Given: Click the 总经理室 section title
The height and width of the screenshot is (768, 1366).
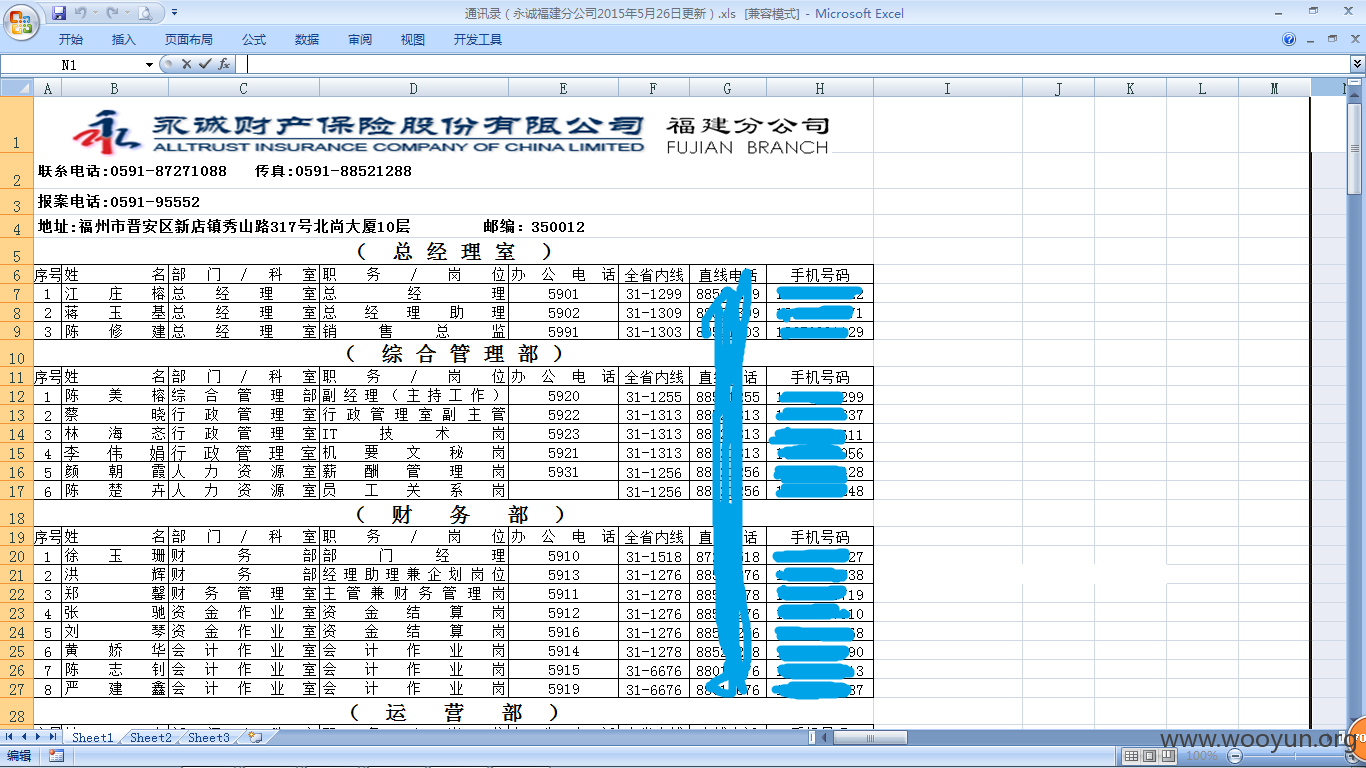Looking at the screenshot, I should click(x=454, y=251).
